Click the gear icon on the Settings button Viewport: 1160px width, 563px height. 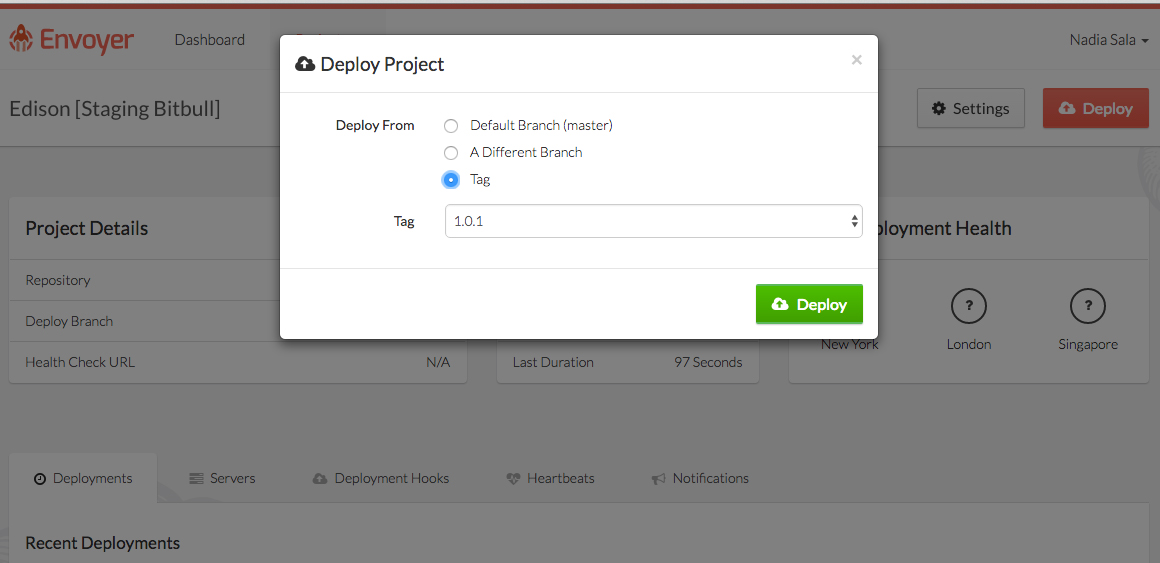coord(939,109)
